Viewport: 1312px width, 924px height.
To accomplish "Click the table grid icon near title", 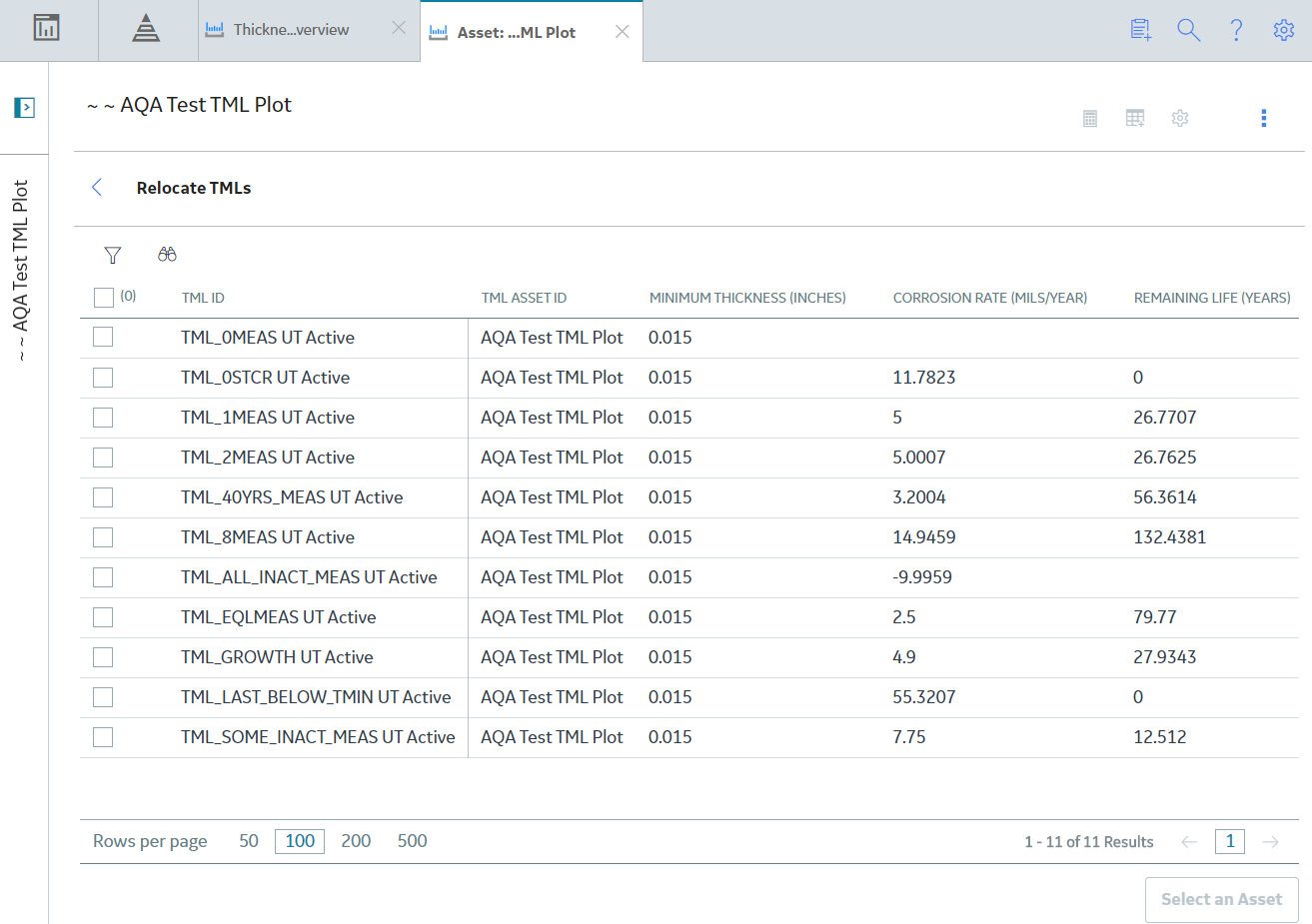I will coord(1135,118).
